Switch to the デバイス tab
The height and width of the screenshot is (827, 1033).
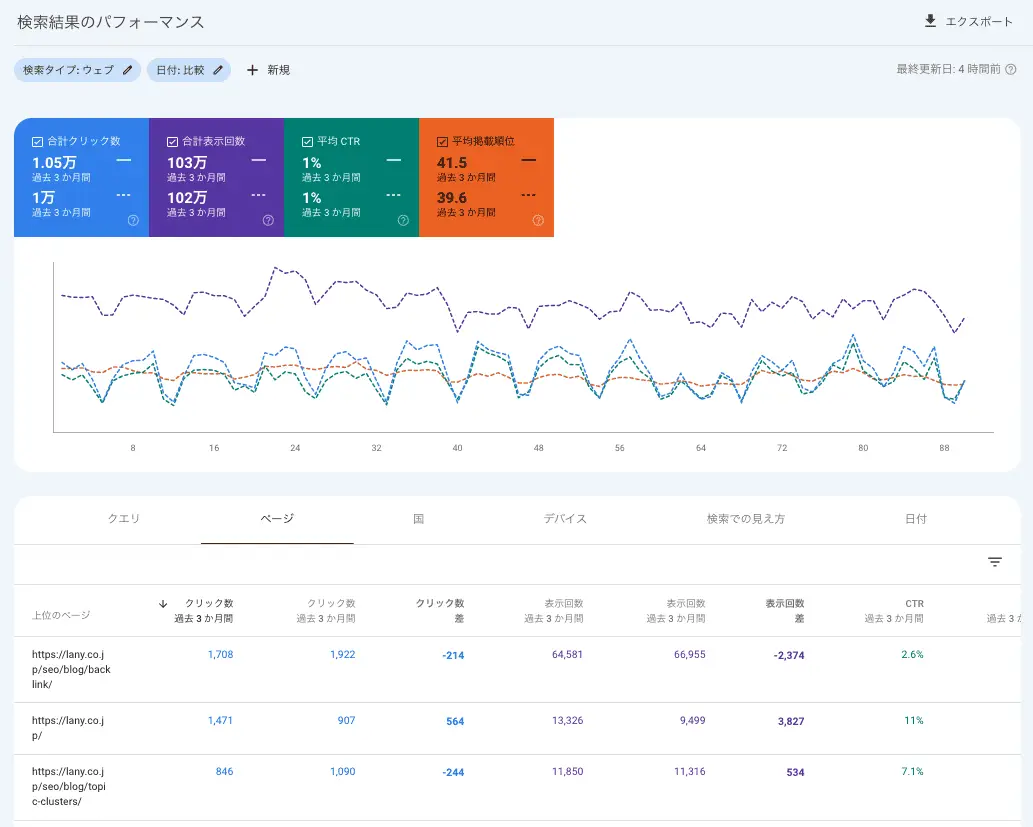coord(565,519)
